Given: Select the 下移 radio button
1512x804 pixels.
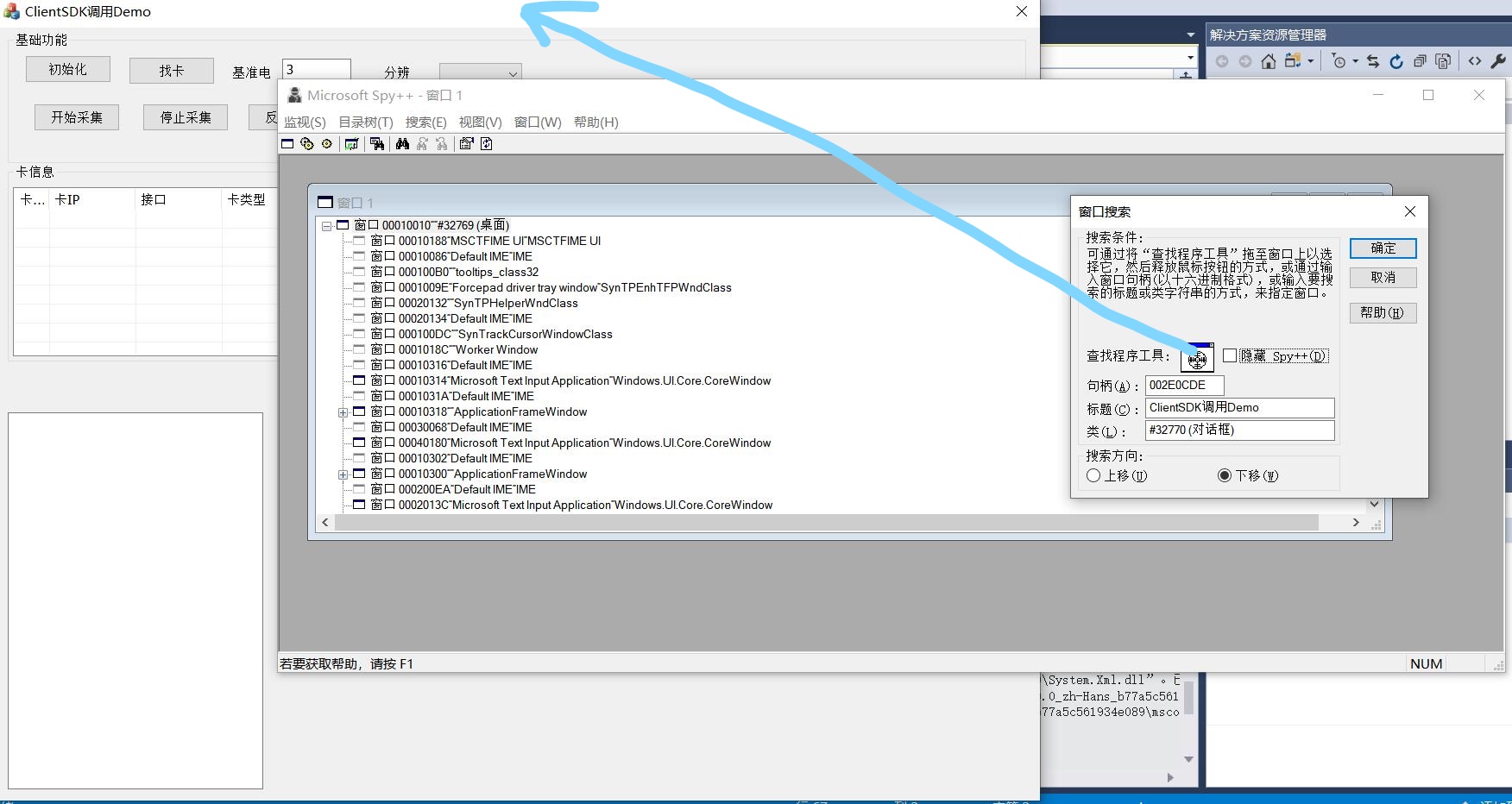Looking at the screenshot, I should pyautogui.click(x=1225, y=475).
